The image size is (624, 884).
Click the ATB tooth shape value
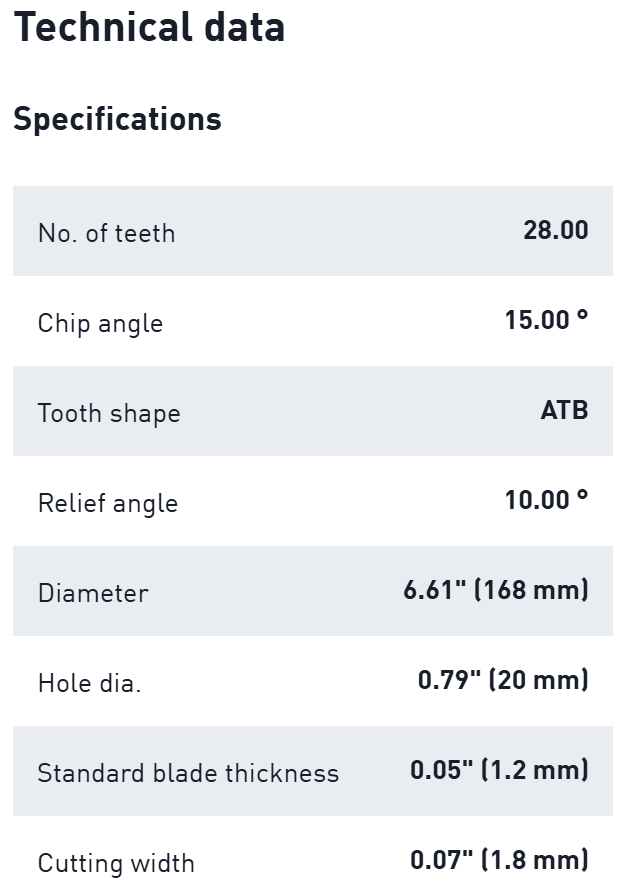564,410
